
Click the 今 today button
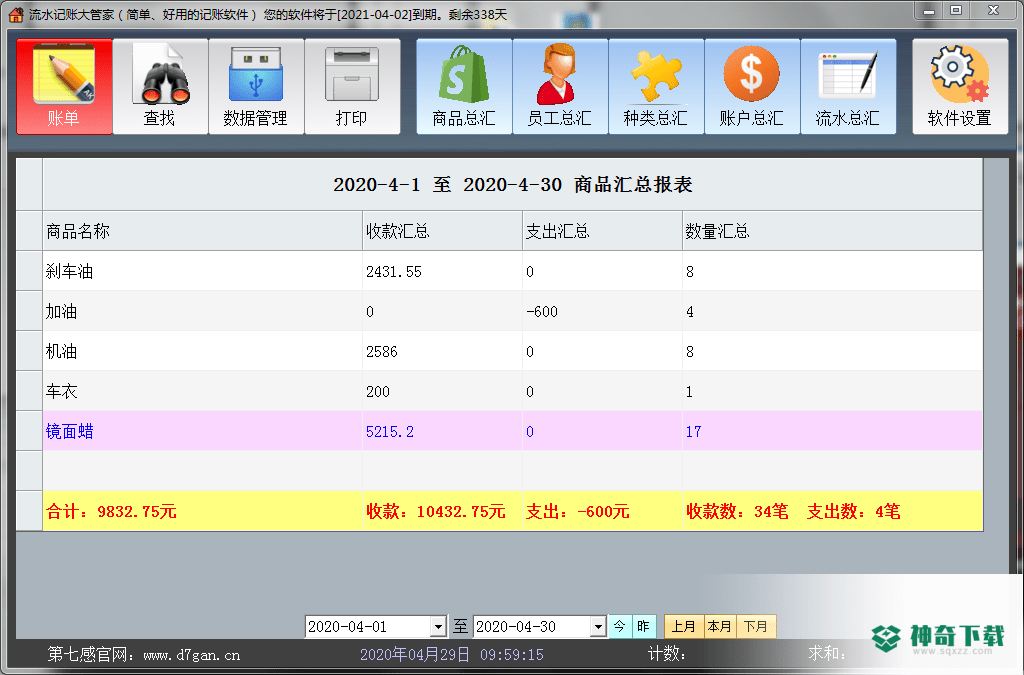[620, 627]
